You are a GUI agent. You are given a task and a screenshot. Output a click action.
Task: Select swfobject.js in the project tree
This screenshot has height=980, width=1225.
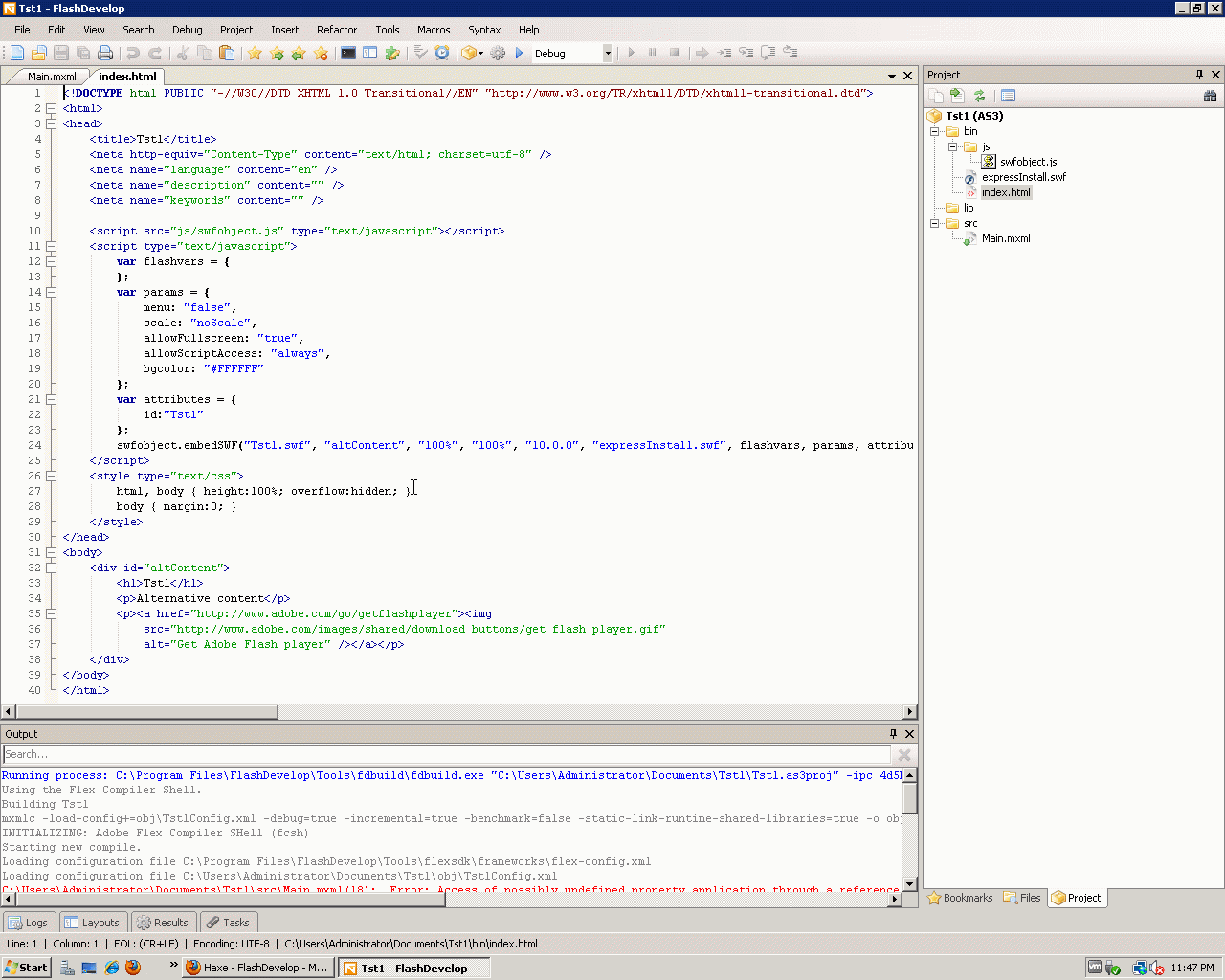[x=1028, y=162]
